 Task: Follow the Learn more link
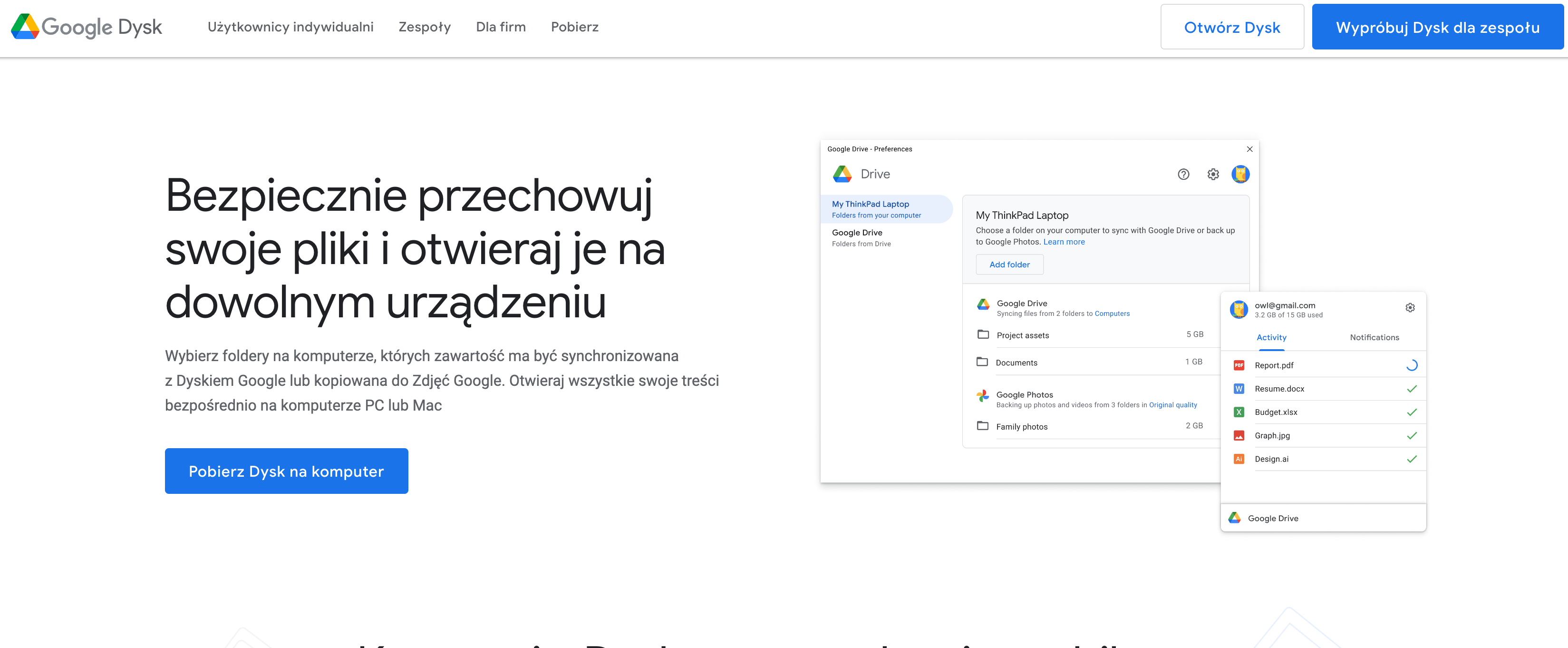point(1064,242)
